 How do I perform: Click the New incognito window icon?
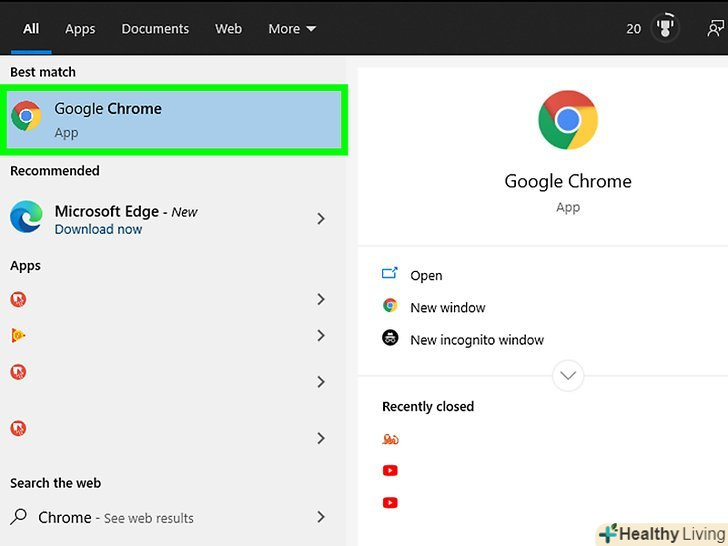390,338
